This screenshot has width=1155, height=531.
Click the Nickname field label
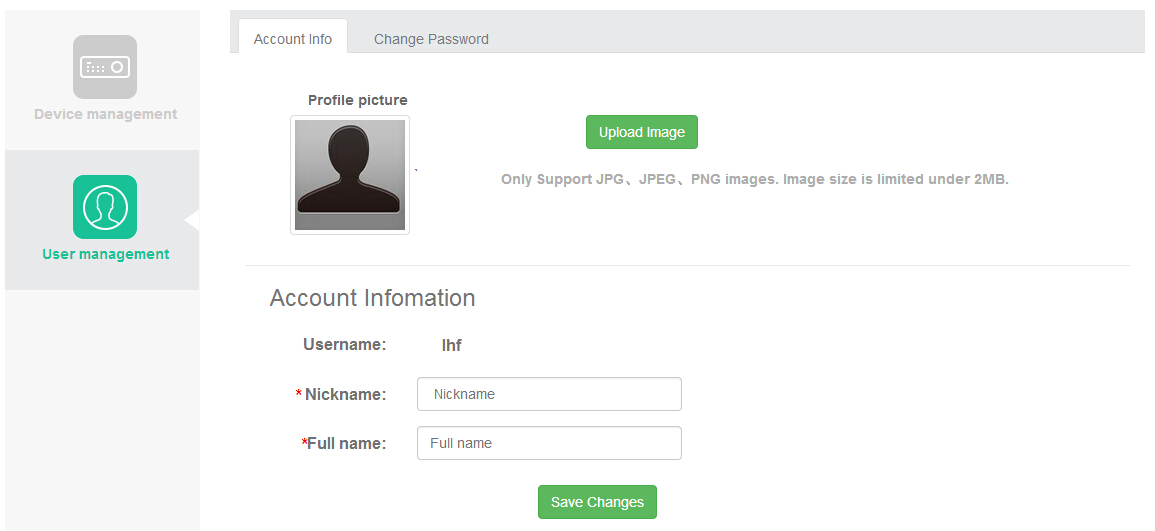[345, 394]
